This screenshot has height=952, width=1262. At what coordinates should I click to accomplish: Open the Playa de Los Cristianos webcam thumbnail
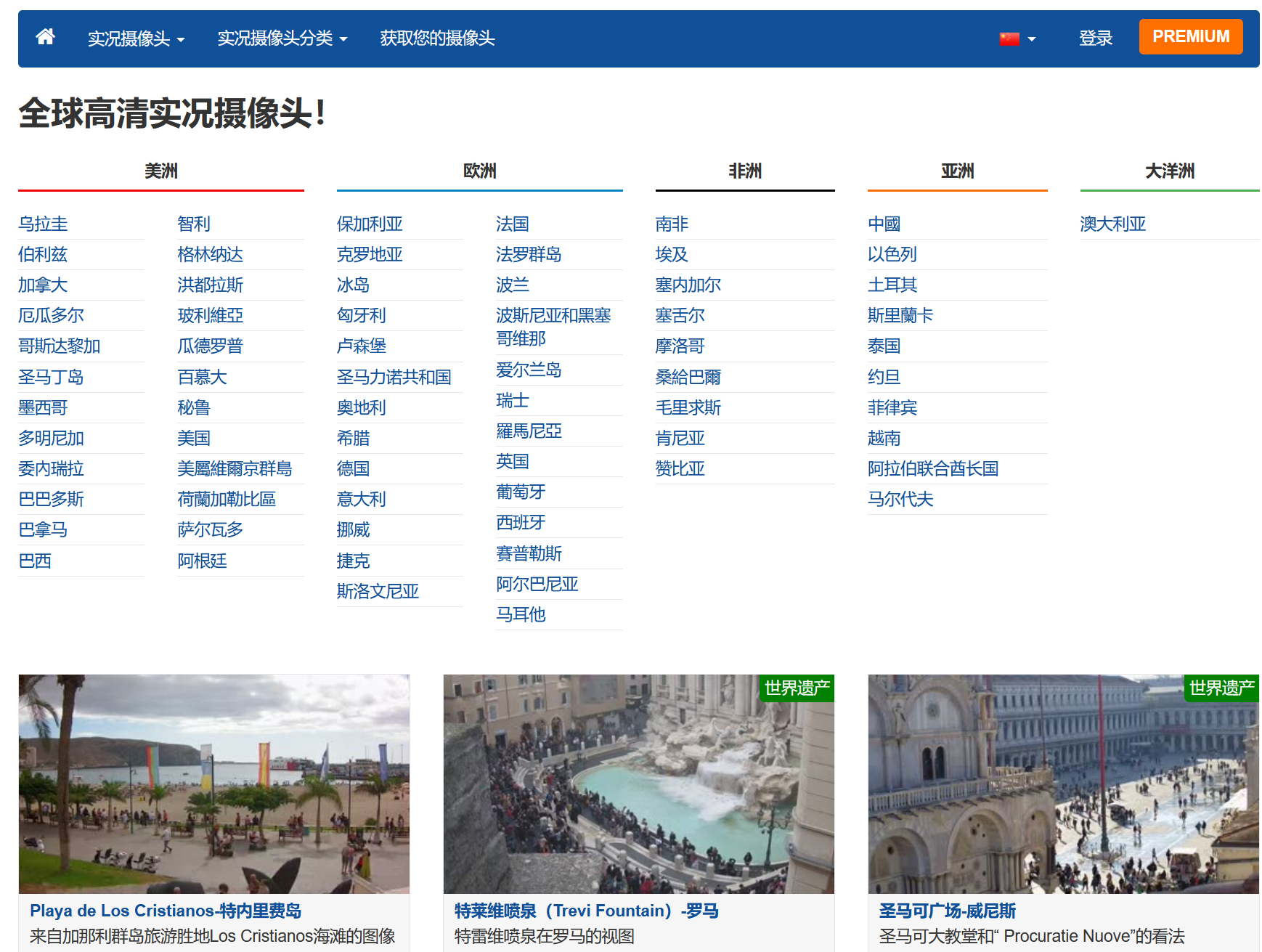[213, 781]
